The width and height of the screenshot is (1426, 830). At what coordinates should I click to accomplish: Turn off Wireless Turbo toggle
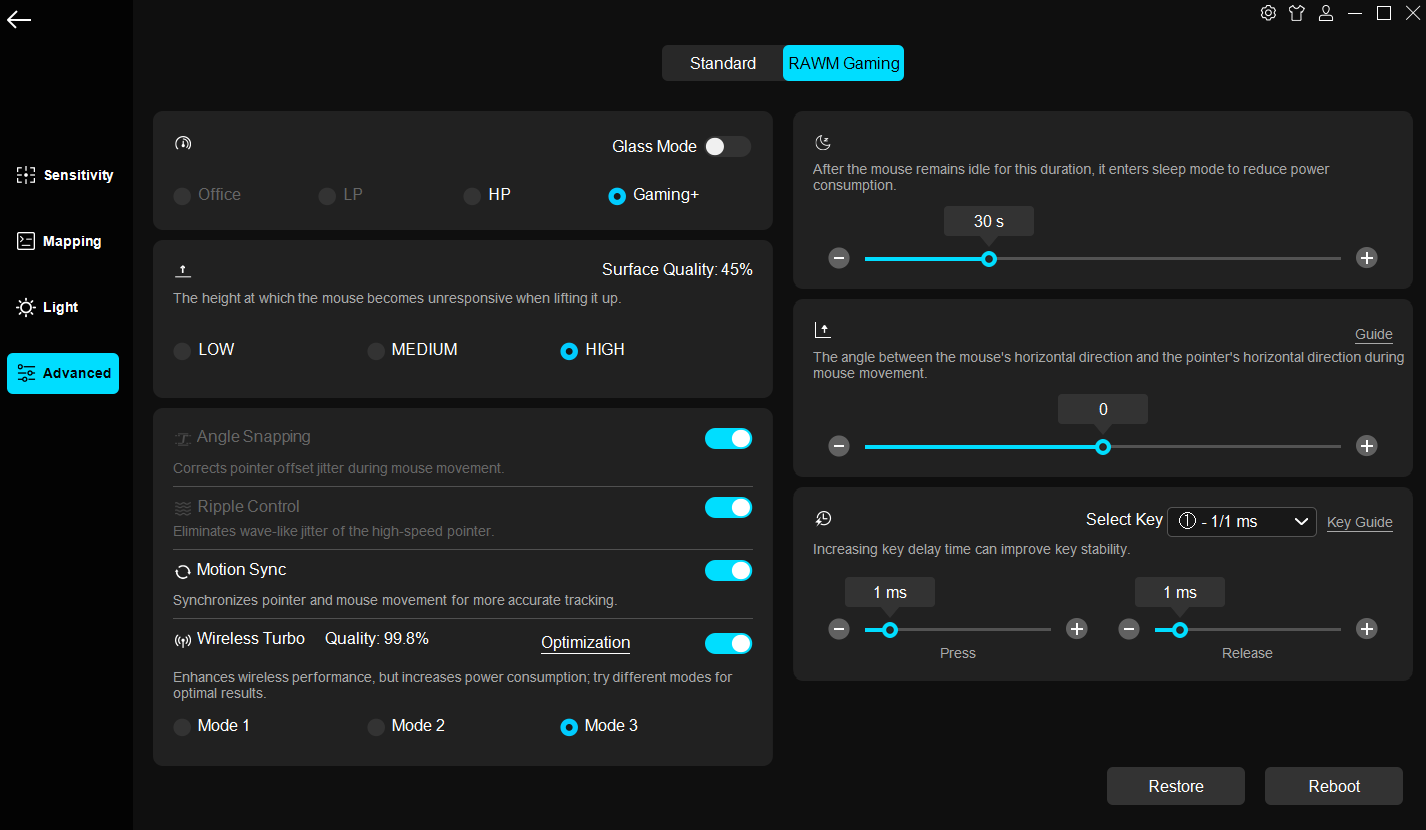(x=728, y=643)
